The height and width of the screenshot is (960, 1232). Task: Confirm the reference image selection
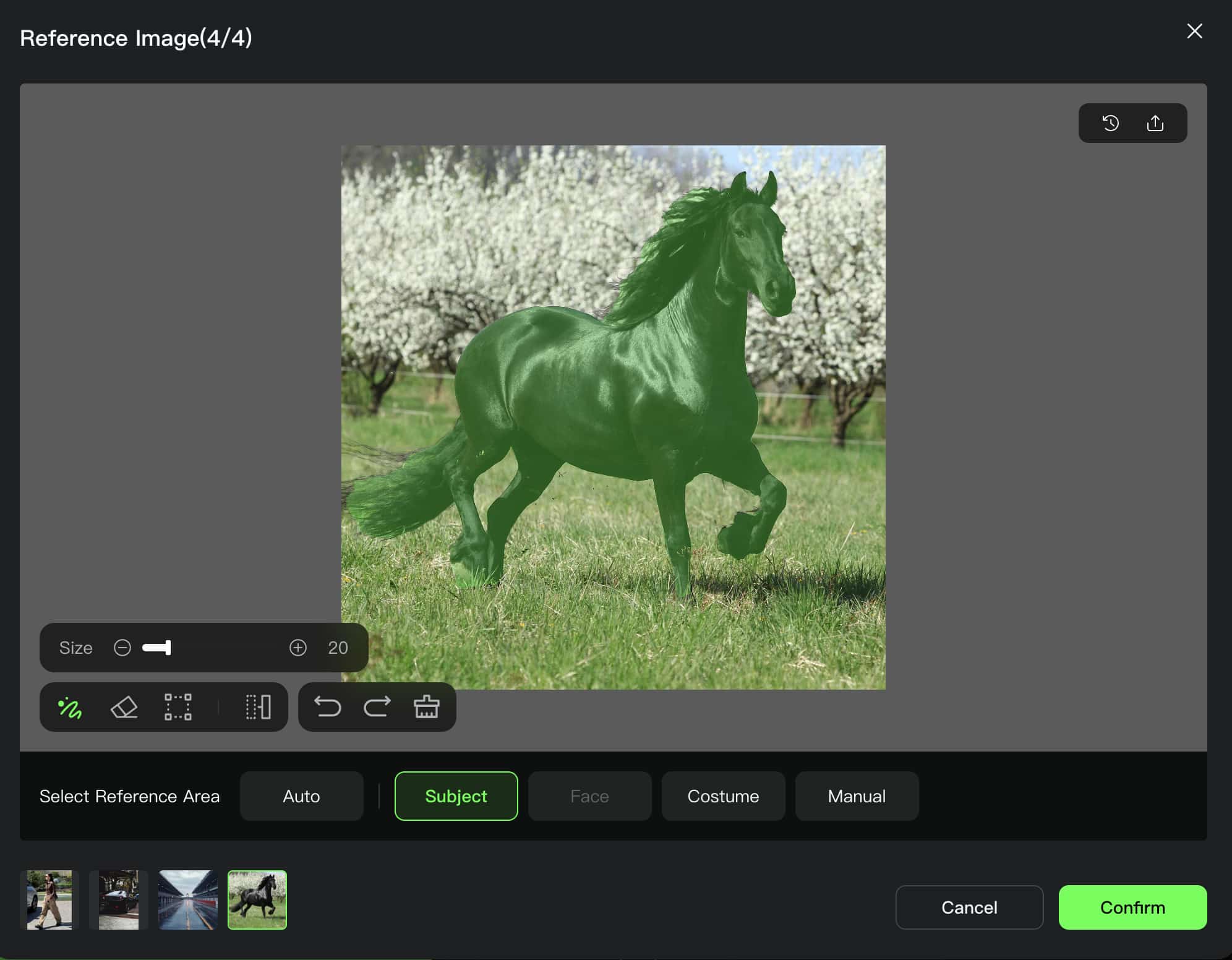click(x=1132, y=907)
